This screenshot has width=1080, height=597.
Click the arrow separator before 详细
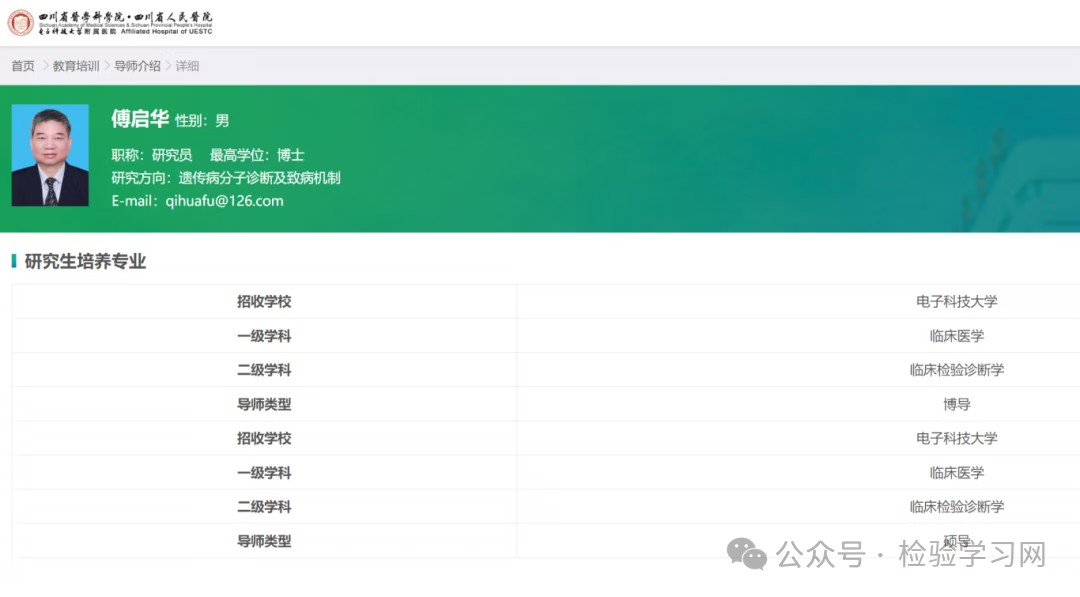click(x=168, y=66)
